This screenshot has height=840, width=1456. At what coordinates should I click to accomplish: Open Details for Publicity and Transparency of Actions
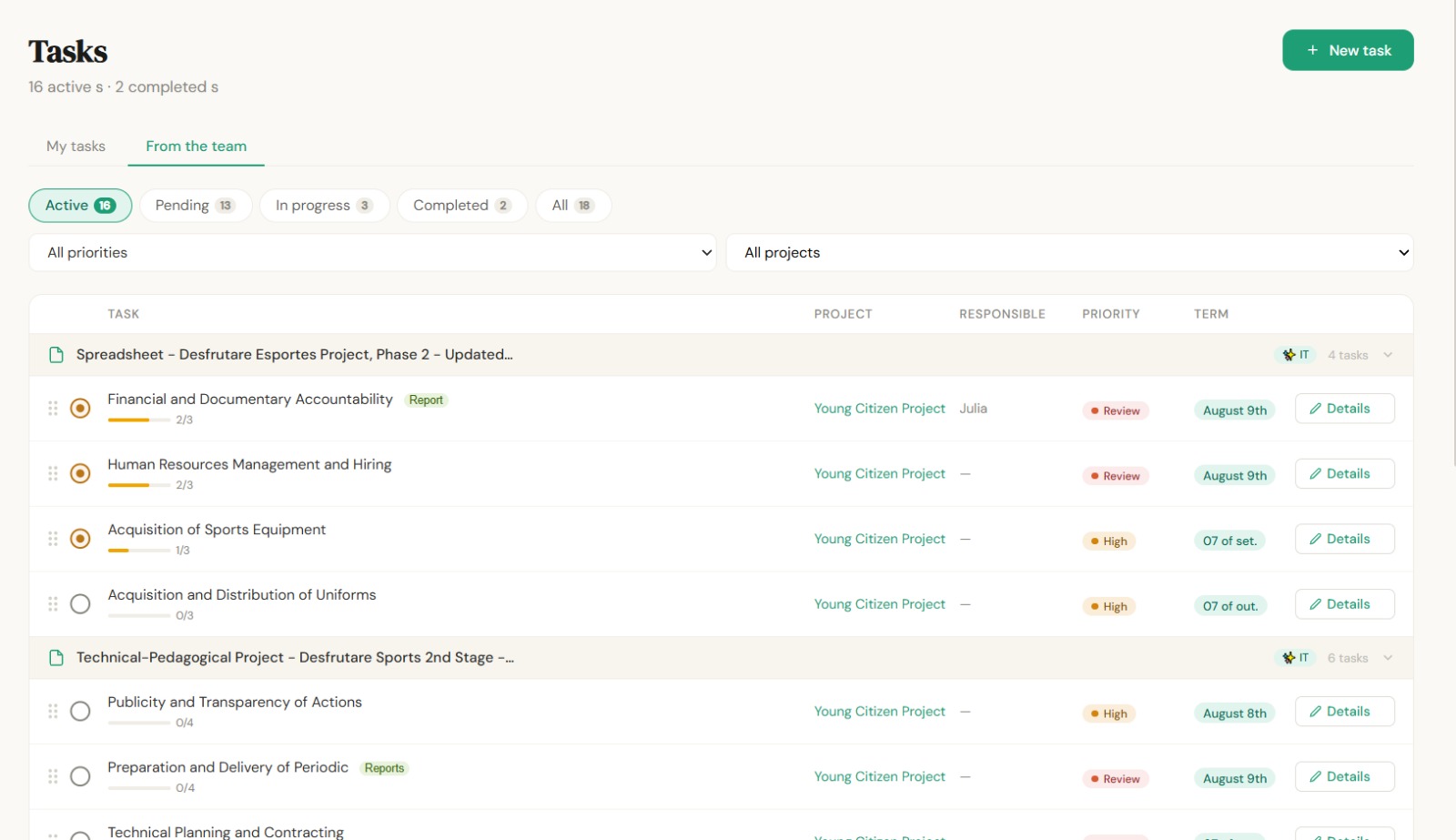point(1344,712)
